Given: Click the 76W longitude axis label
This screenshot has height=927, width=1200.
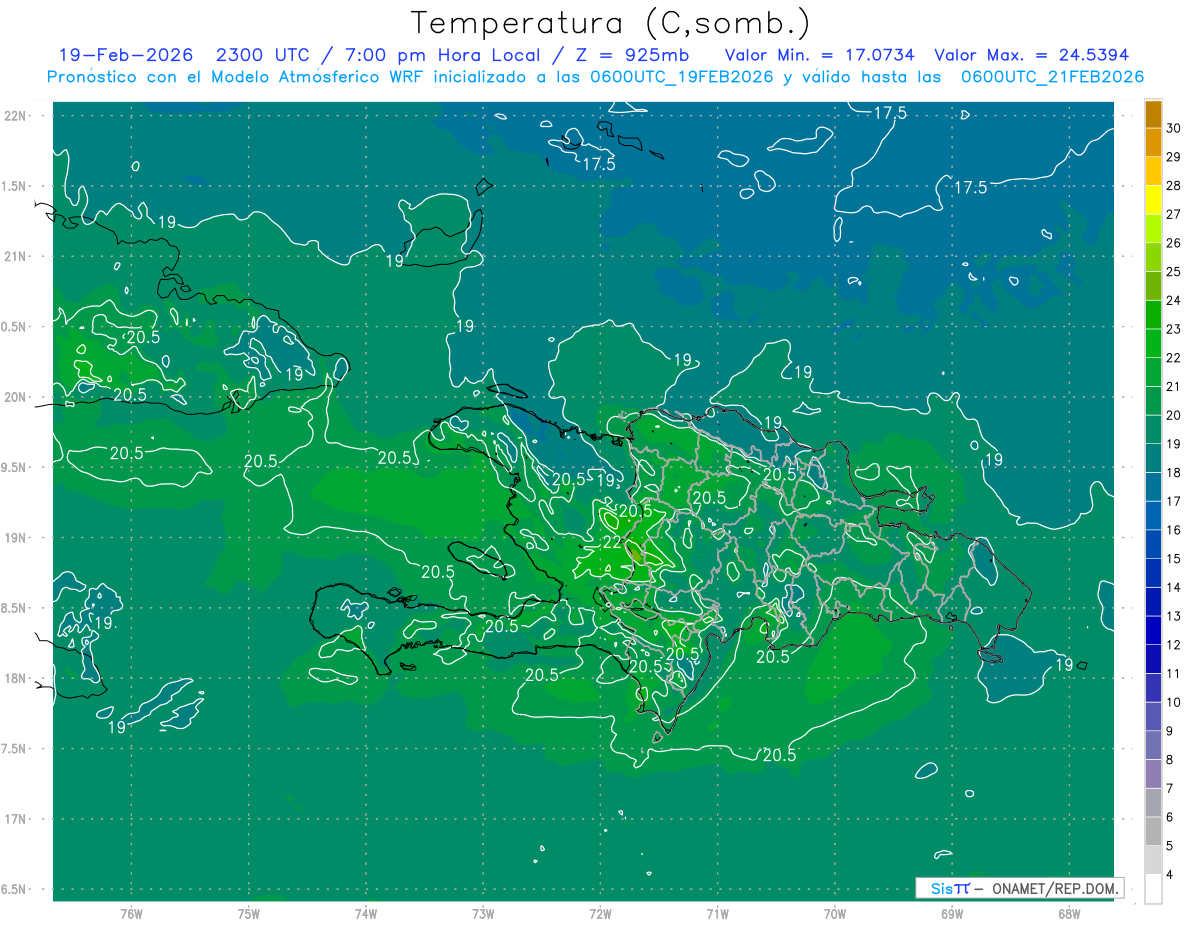Looking at the screenshot, I should (x=131, y=914).
